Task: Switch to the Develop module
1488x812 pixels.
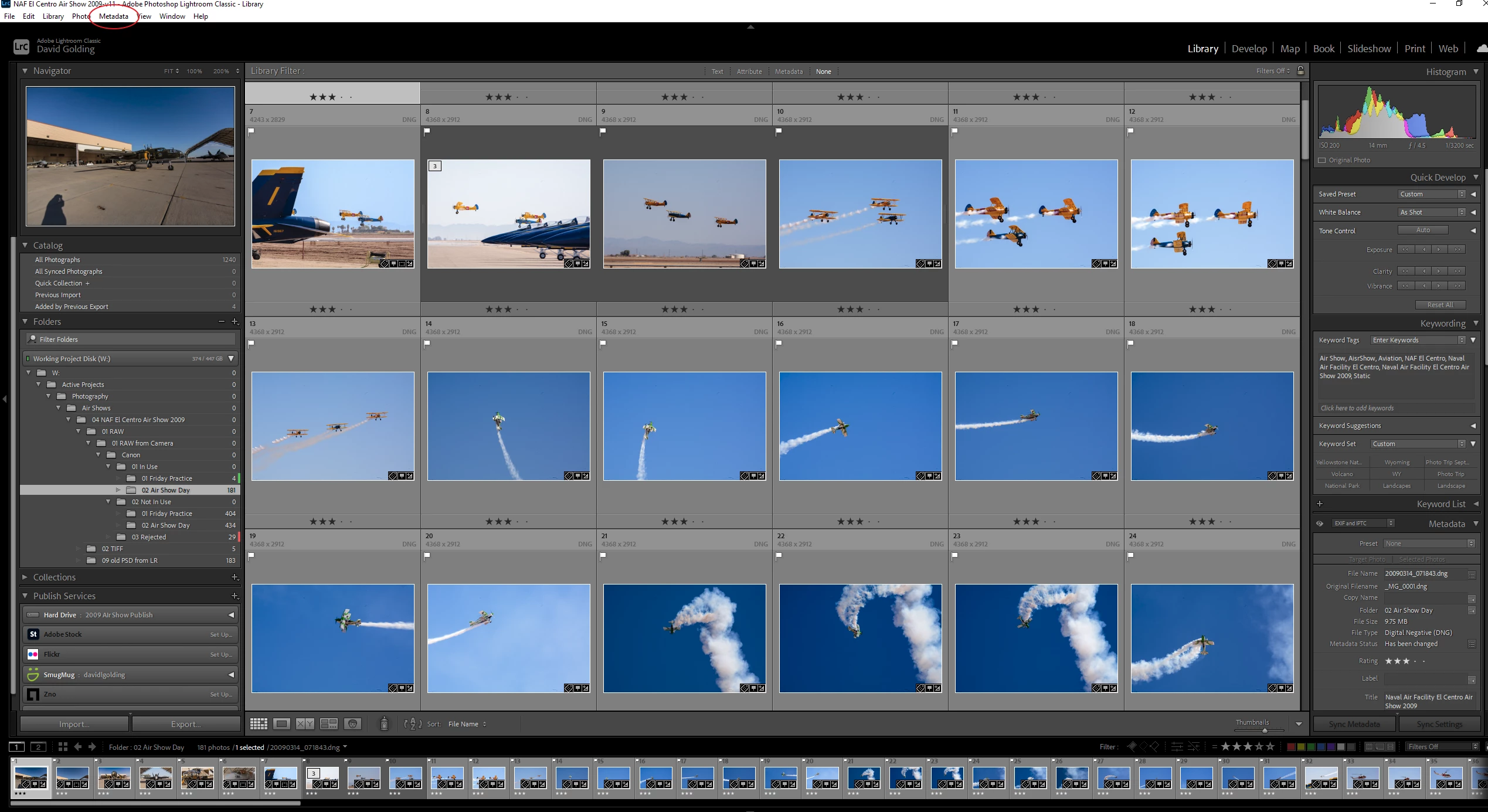Action: point(1249,49)
